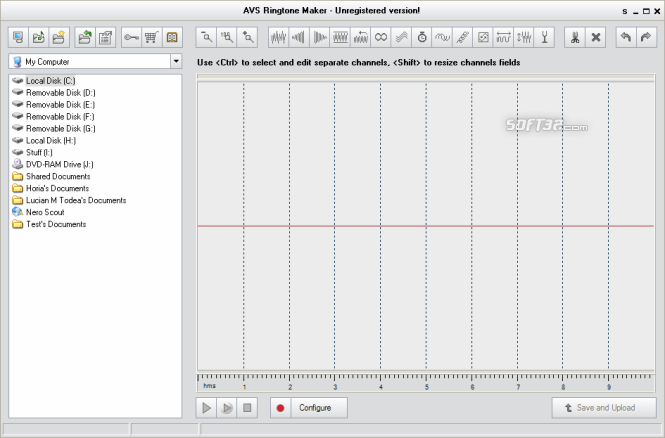
Task: Click the delete X toolbar icon
Action: click(596, 37)
